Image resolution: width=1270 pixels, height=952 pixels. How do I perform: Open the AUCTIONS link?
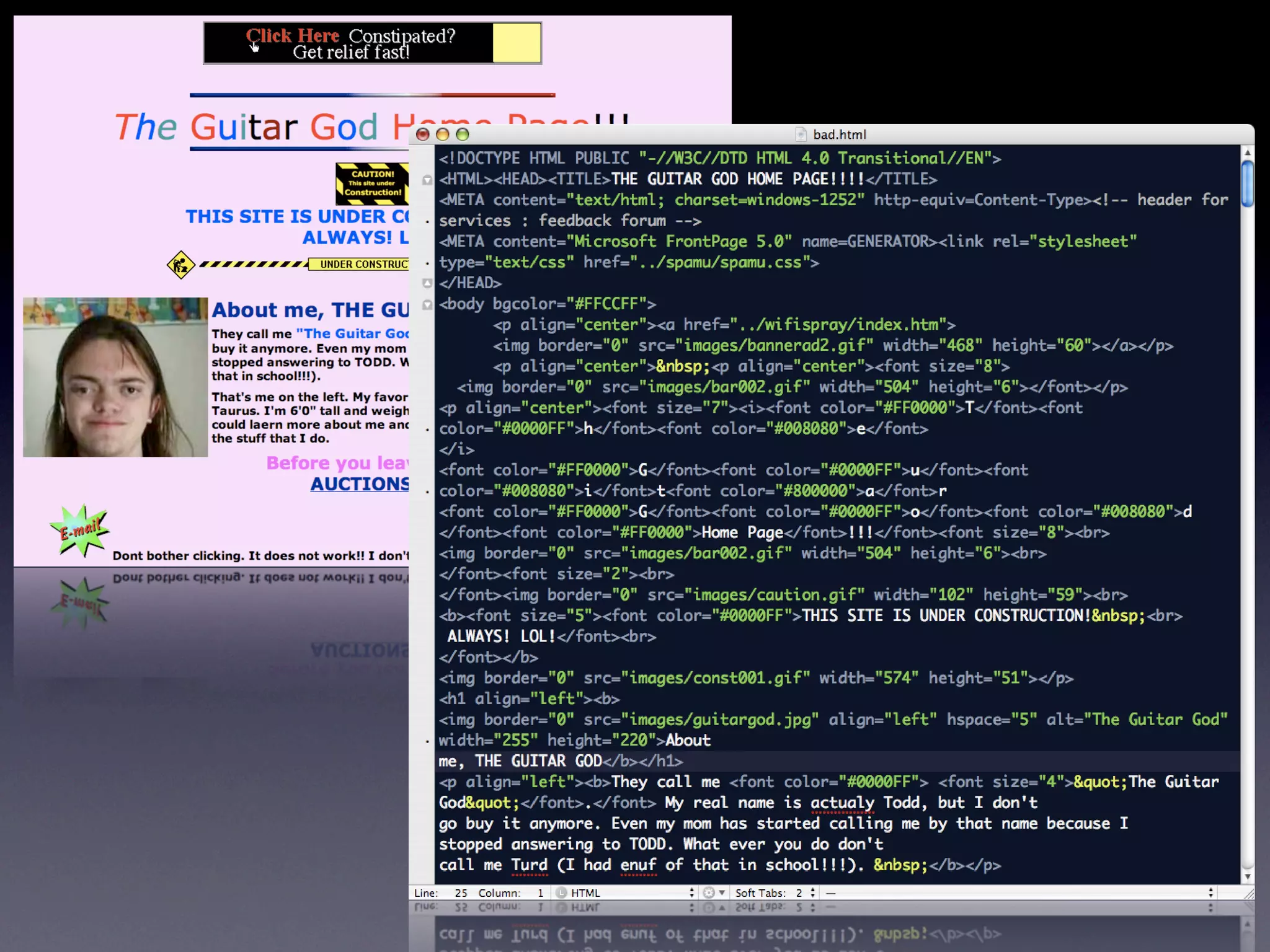tap(360, 484)
